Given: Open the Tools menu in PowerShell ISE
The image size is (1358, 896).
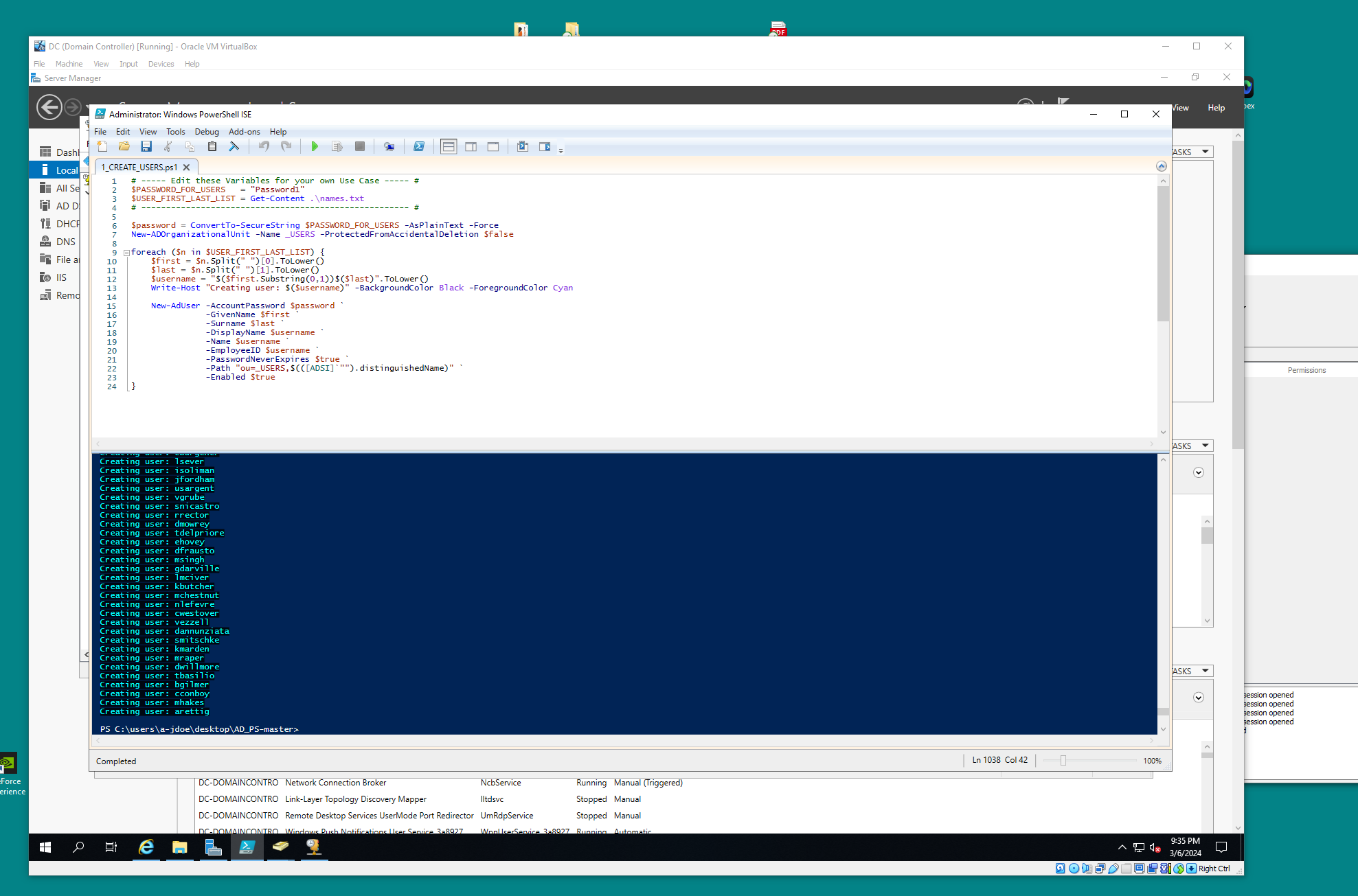Looking at the screenshot, I should coord(176,132).
